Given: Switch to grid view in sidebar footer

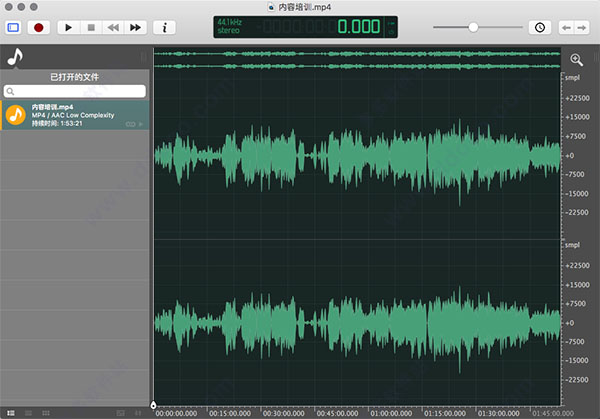Looking at the screenshot, I should pyautogui.click(x=46, y=413).
